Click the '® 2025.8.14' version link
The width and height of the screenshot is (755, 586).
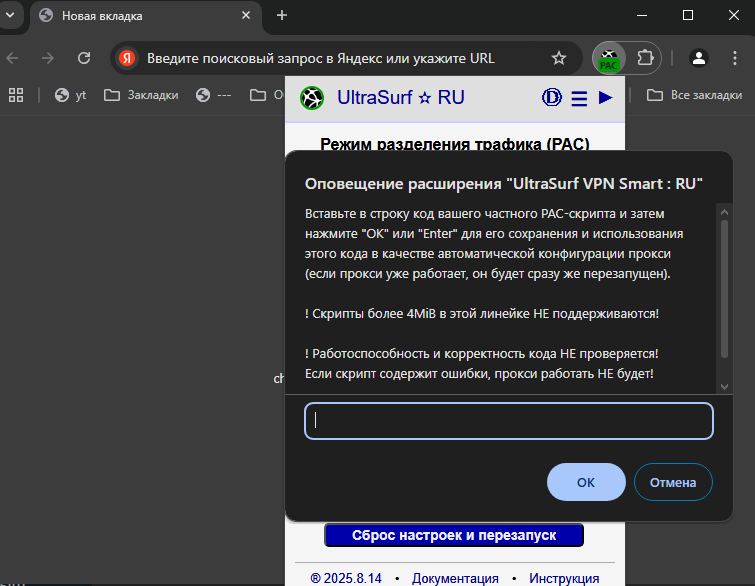(346, 578)
